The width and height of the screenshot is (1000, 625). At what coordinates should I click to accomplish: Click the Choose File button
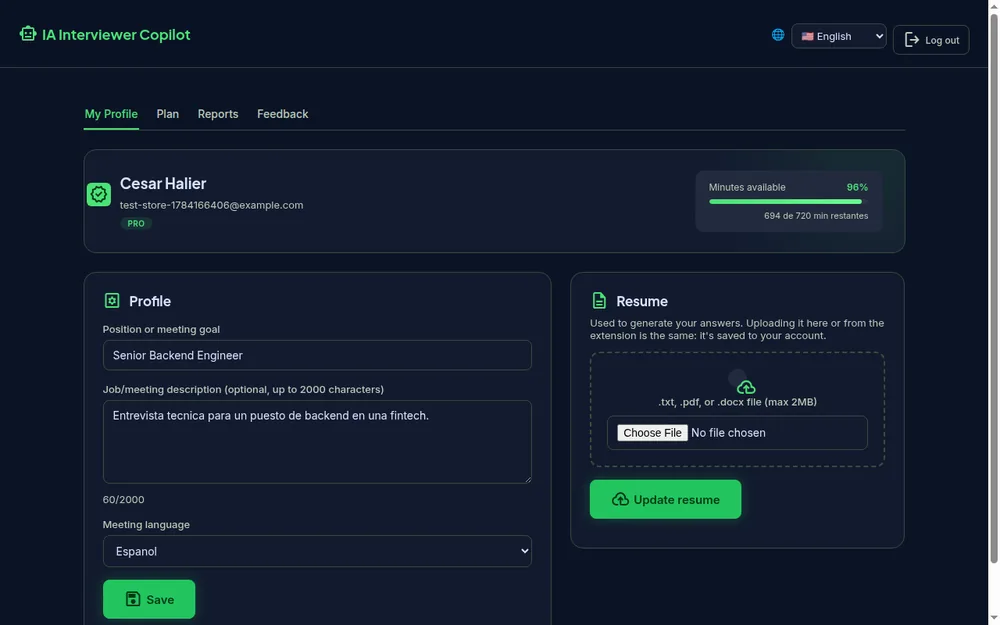pyautogui.click(x=652, y=433)
